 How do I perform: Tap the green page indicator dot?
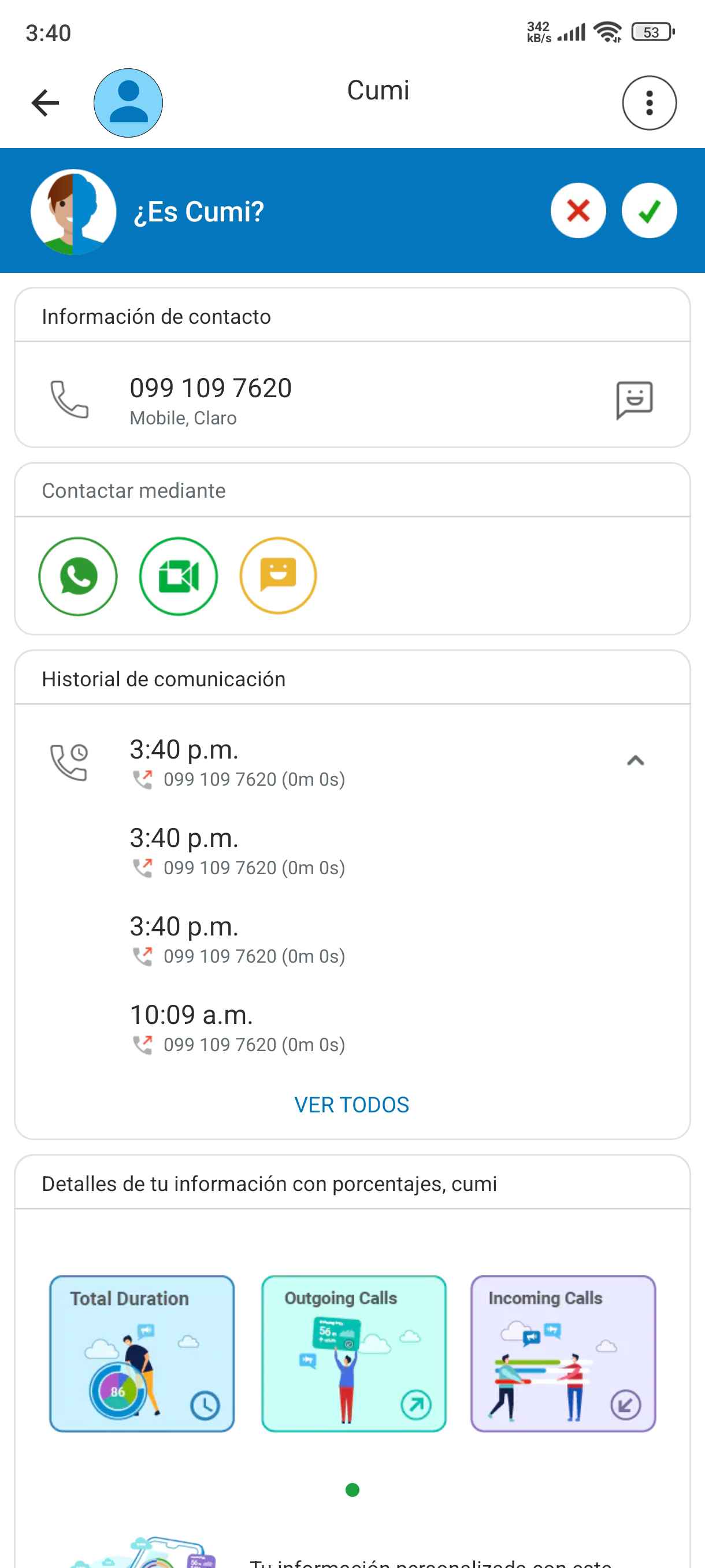tap(352, 1489)
